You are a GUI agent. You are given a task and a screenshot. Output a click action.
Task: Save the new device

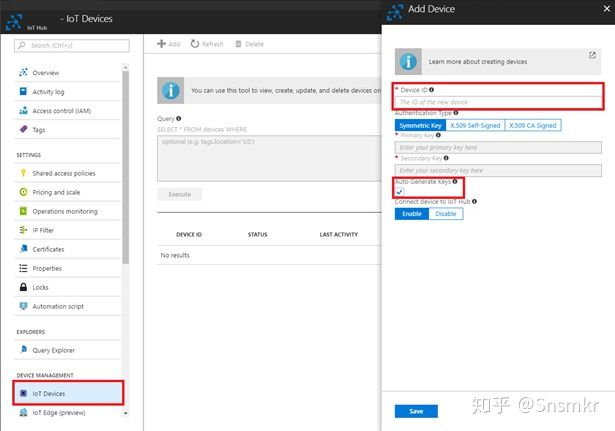[x=416, y=411]
